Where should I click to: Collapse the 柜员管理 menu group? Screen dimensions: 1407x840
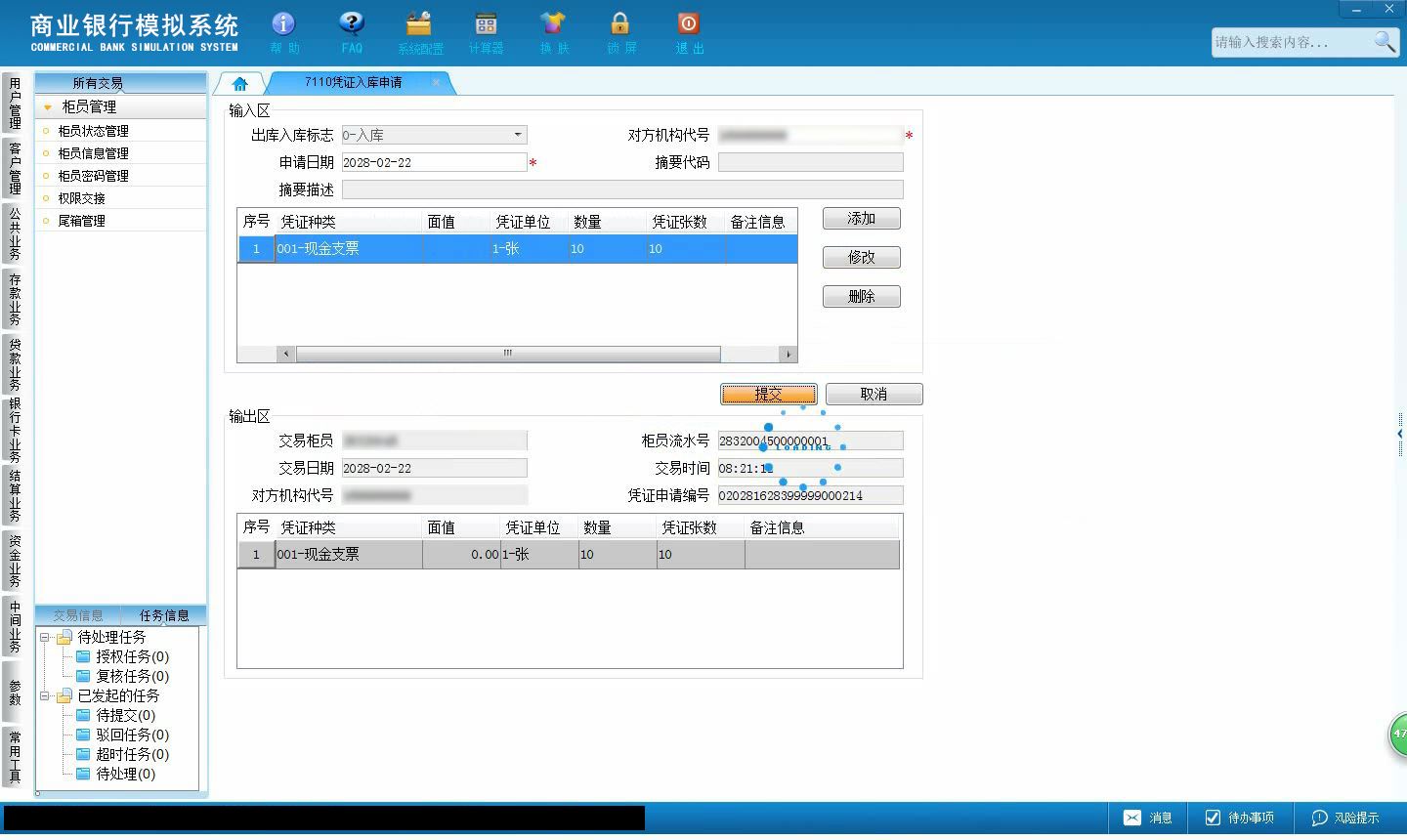click(47, 106)
